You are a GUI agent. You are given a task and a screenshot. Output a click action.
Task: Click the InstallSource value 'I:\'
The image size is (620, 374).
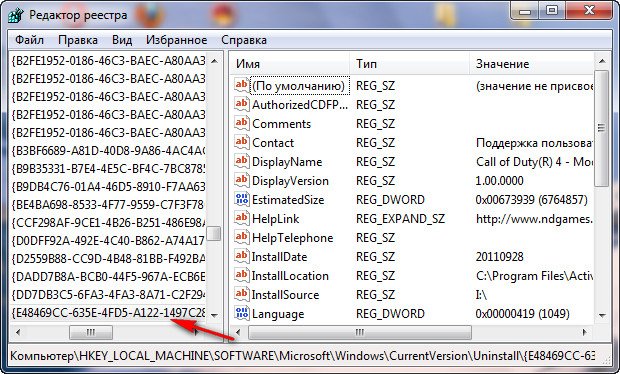[482, 294]
